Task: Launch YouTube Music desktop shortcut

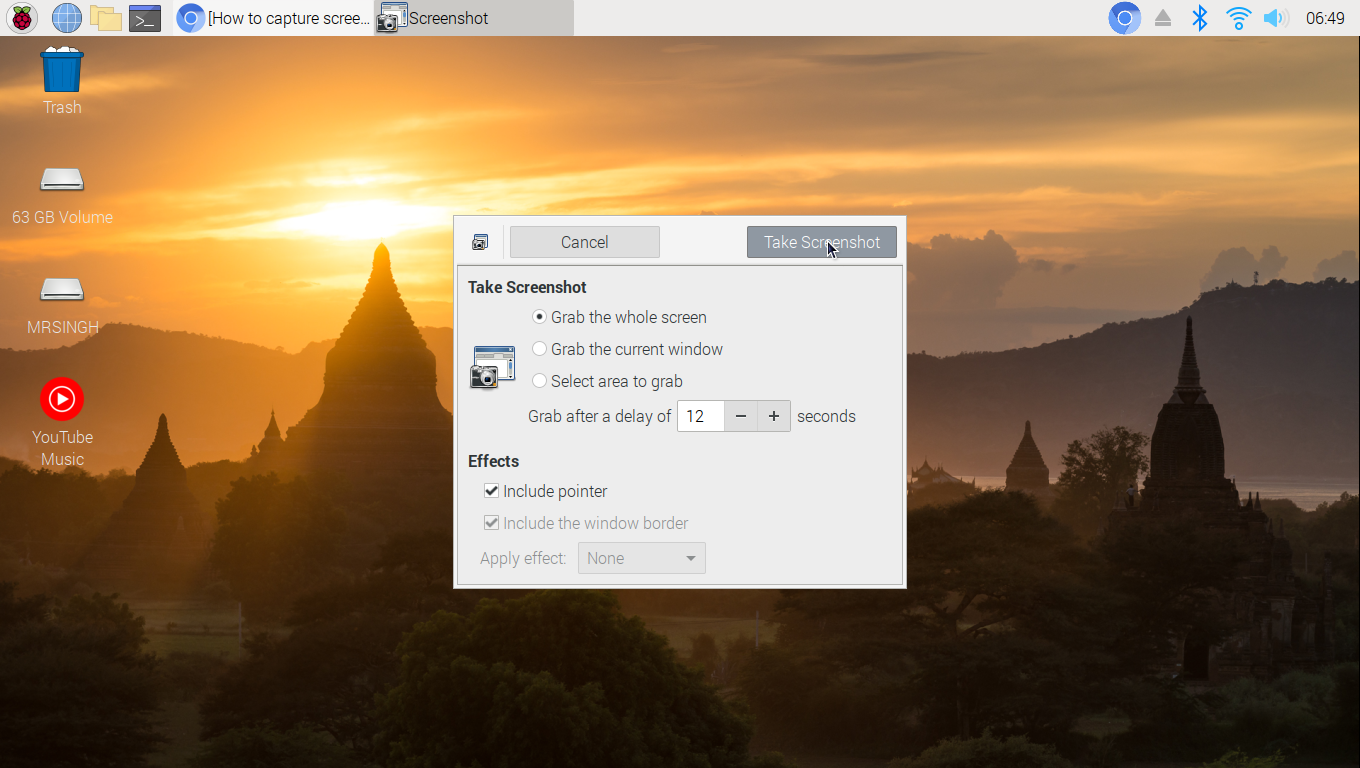Action: pyautogui.click(x=62, y=400)
